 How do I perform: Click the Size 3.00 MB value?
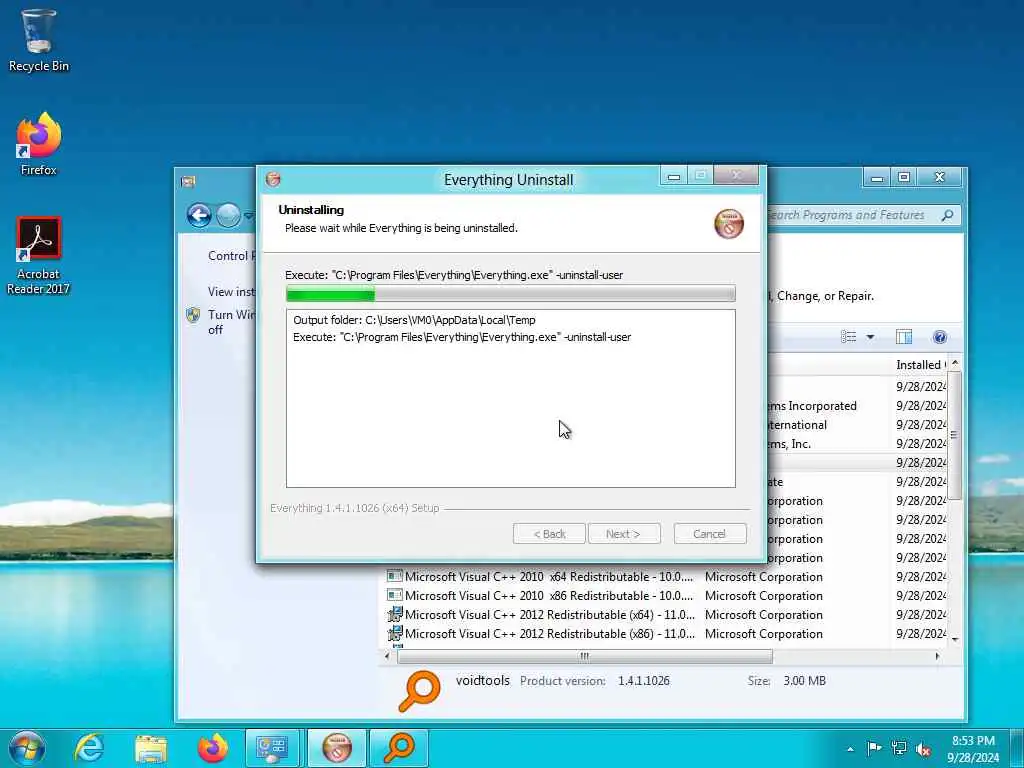pyautogui.click(x=805, y=680)
